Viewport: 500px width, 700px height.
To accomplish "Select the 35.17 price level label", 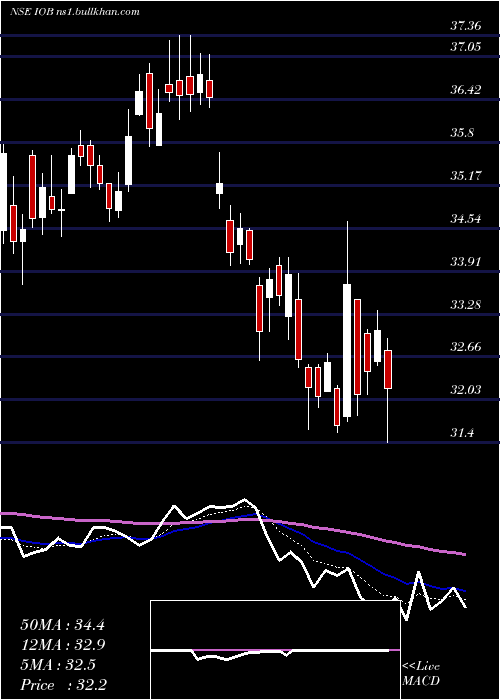I will [x=466, y=175].
